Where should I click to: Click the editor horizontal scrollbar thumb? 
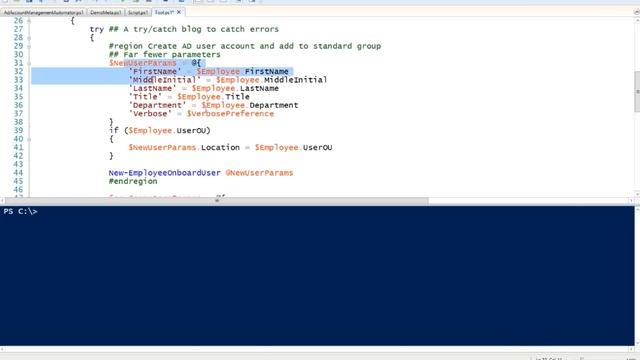216,200
